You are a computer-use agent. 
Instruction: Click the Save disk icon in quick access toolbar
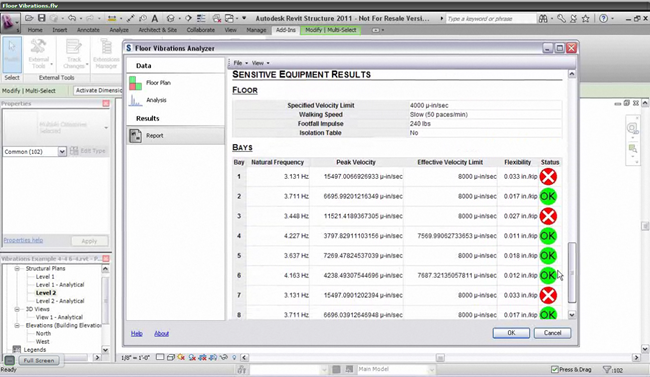[x=41, y=18]
